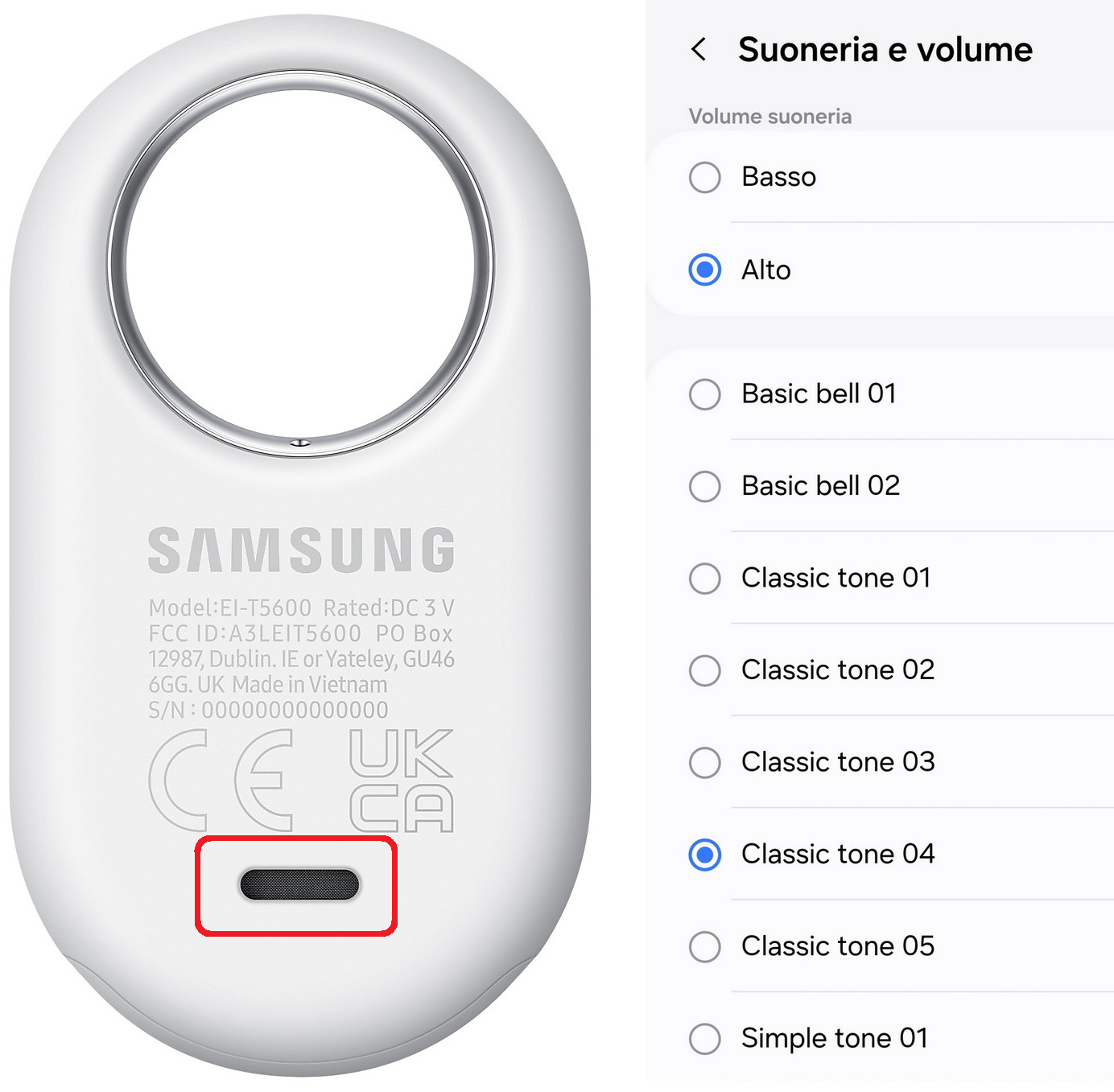Click the S/N serial number text
This screenshot has width=1114, height=1092.
tap(268, 710)
